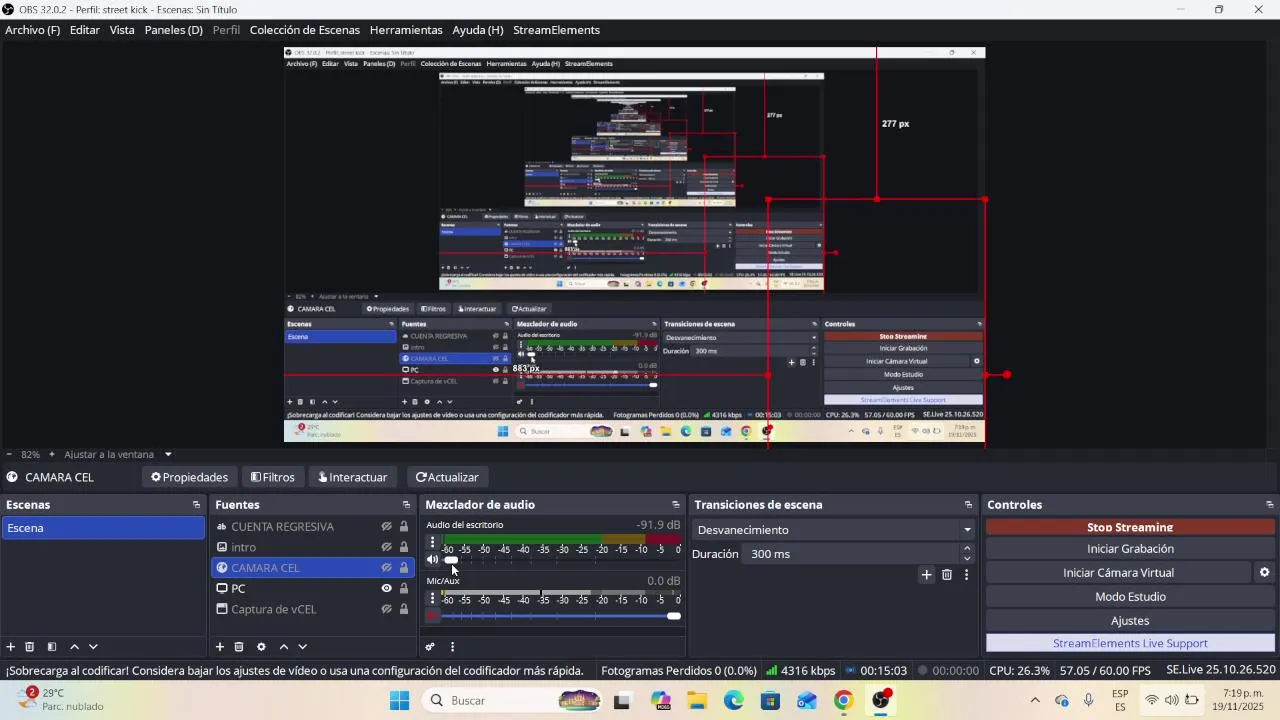Unmute Mic/Aux red speaker icon

coord(432,616)
